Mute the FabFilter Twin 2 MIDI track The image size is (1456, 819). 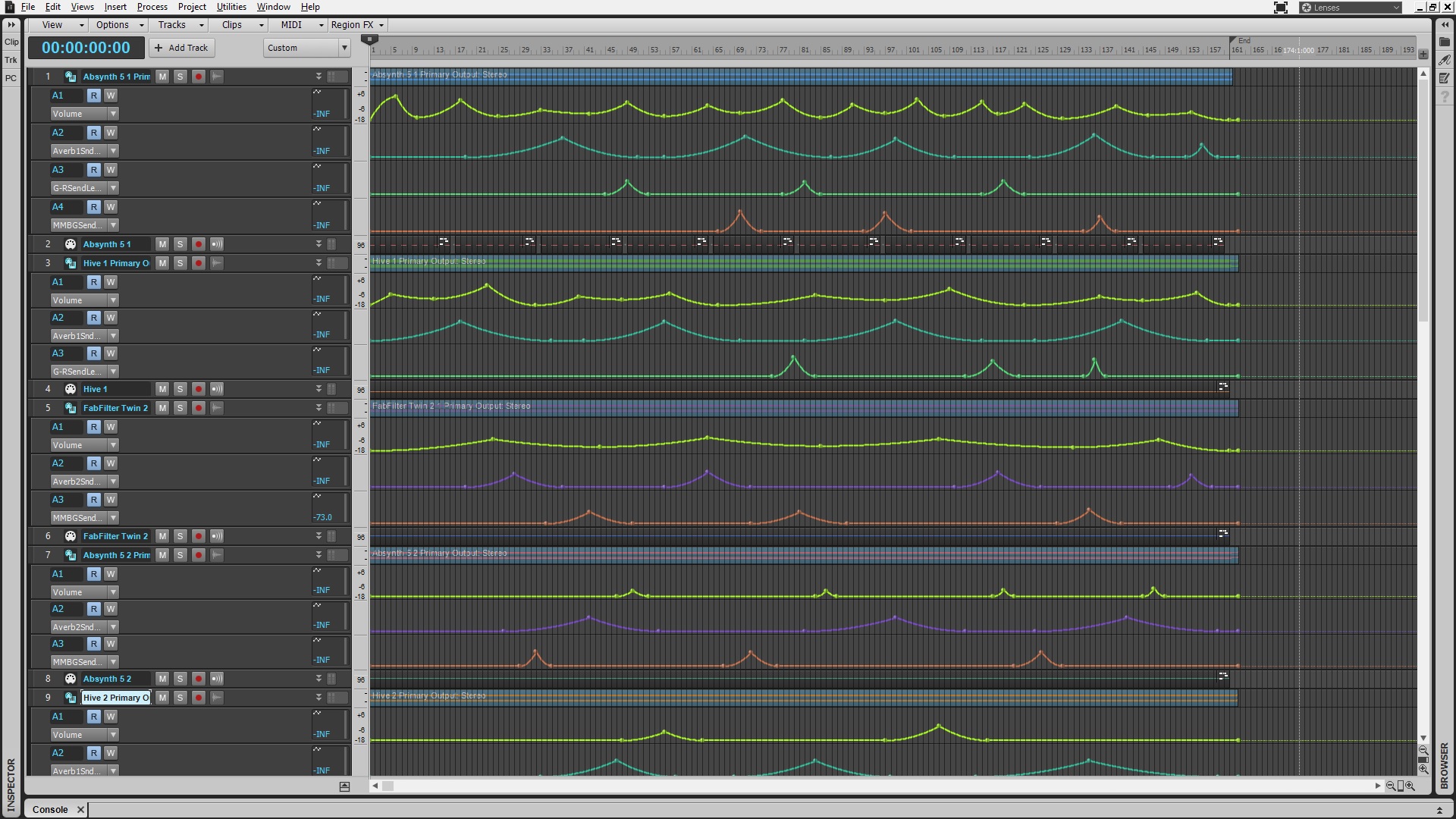[x=162, y=536]
